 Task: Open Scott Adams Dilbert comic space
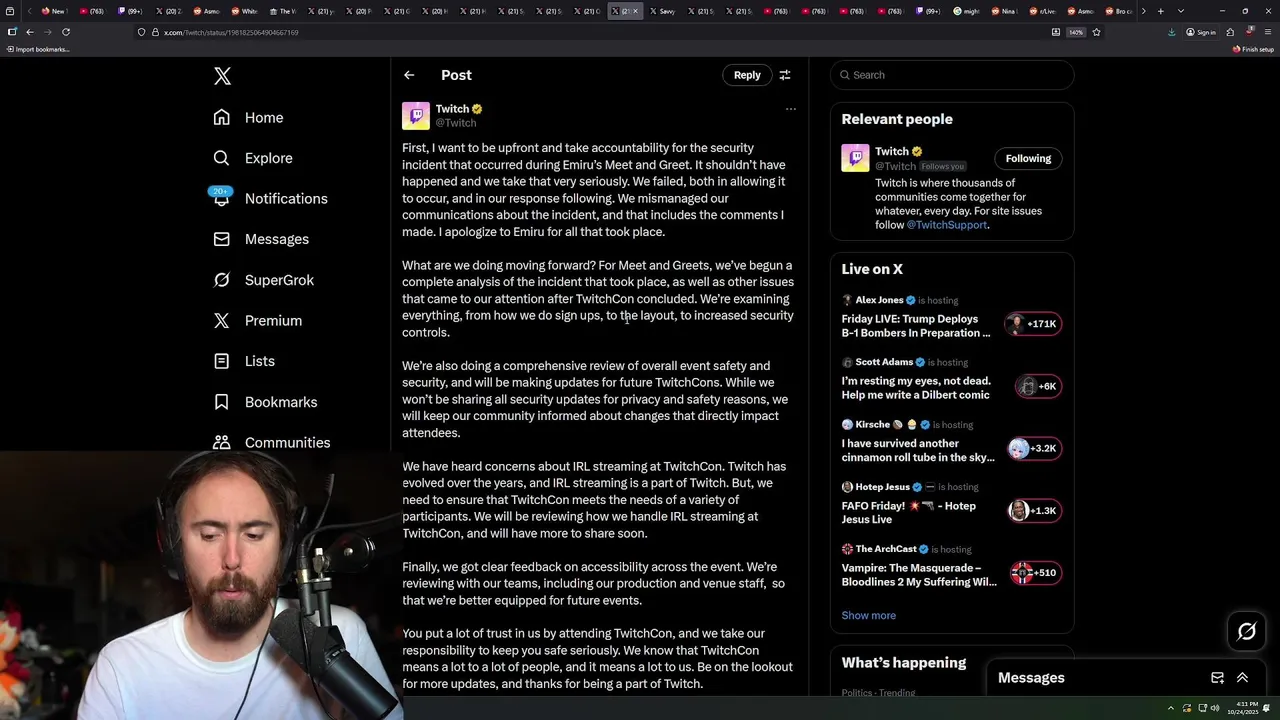coord(916,388)
